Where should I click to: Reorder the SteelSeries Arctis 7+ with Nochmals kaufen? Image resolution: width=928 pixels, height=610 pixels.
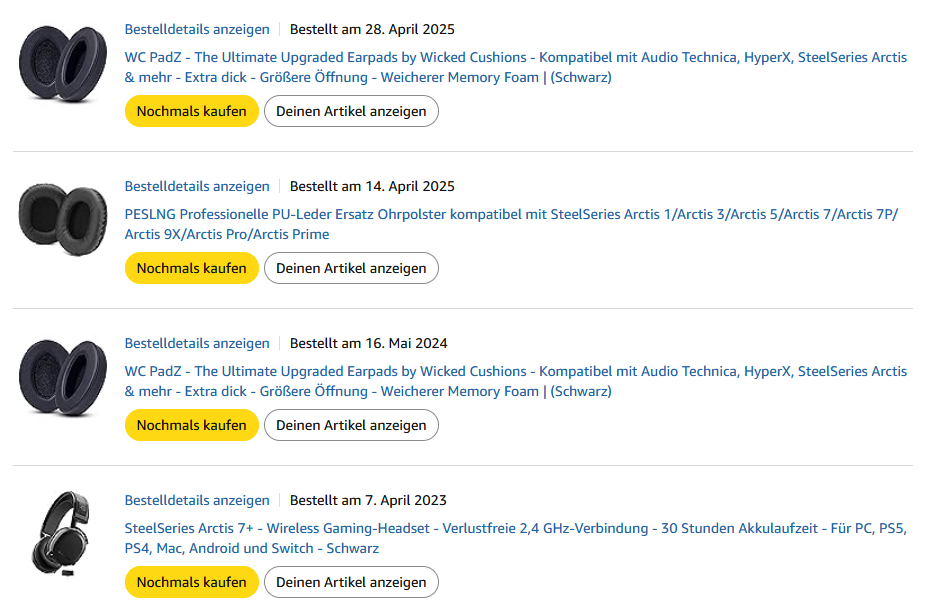[191, 582]
